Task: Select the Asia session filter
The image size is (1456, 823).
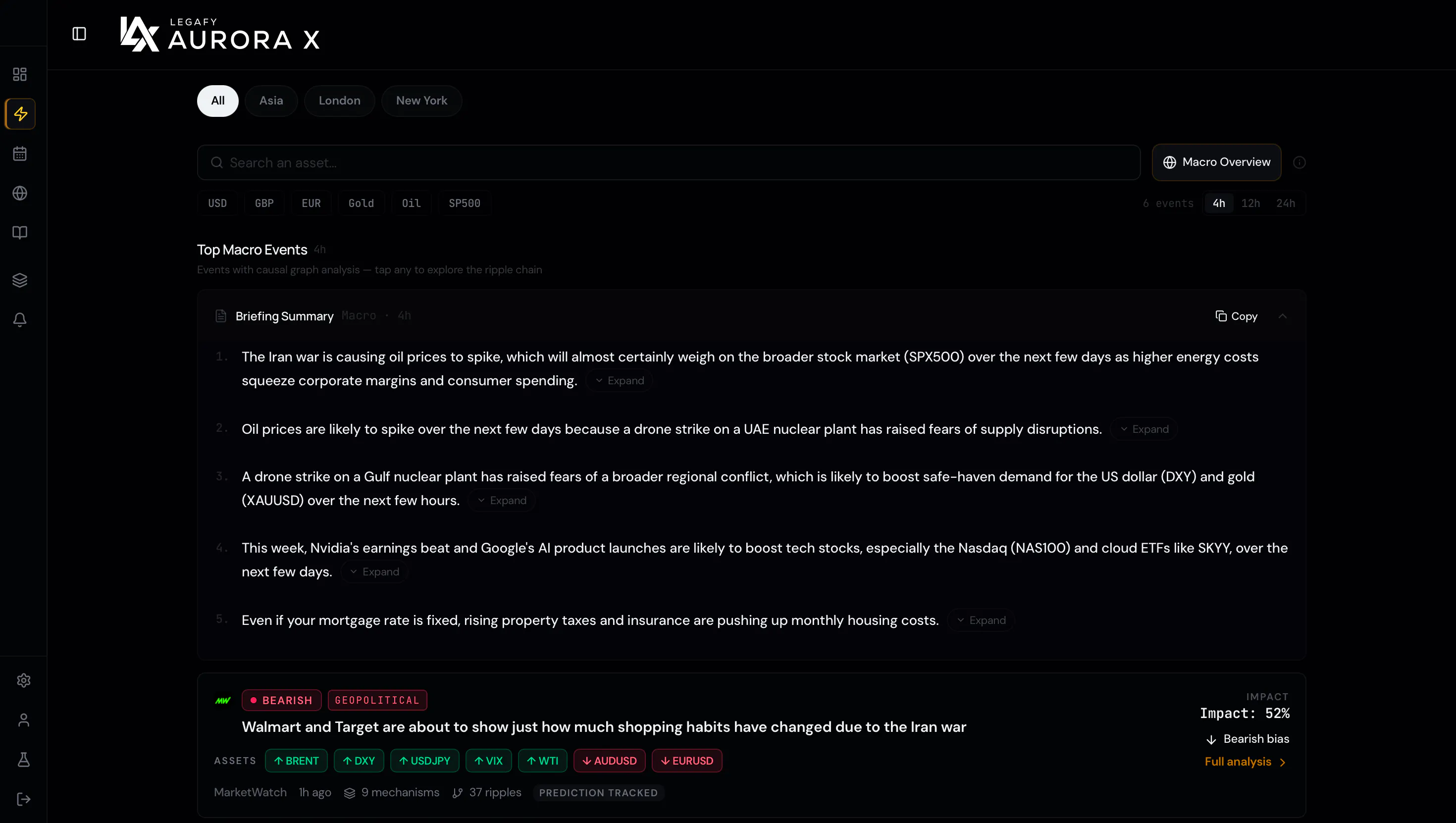Action: pyautogui.click(x=271, y=101)
